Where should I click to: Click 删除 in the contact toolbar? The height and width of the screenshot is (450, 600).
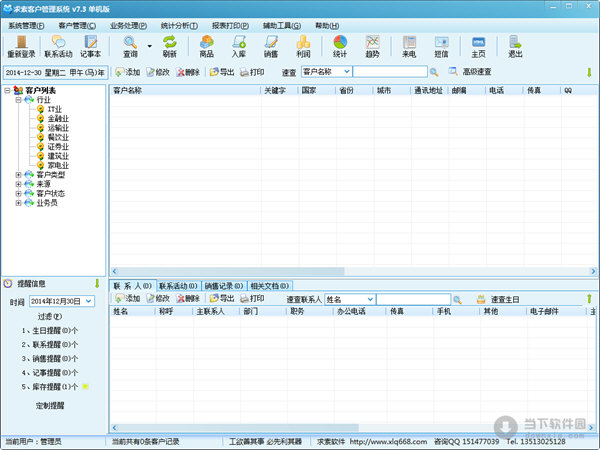[188, 298]
